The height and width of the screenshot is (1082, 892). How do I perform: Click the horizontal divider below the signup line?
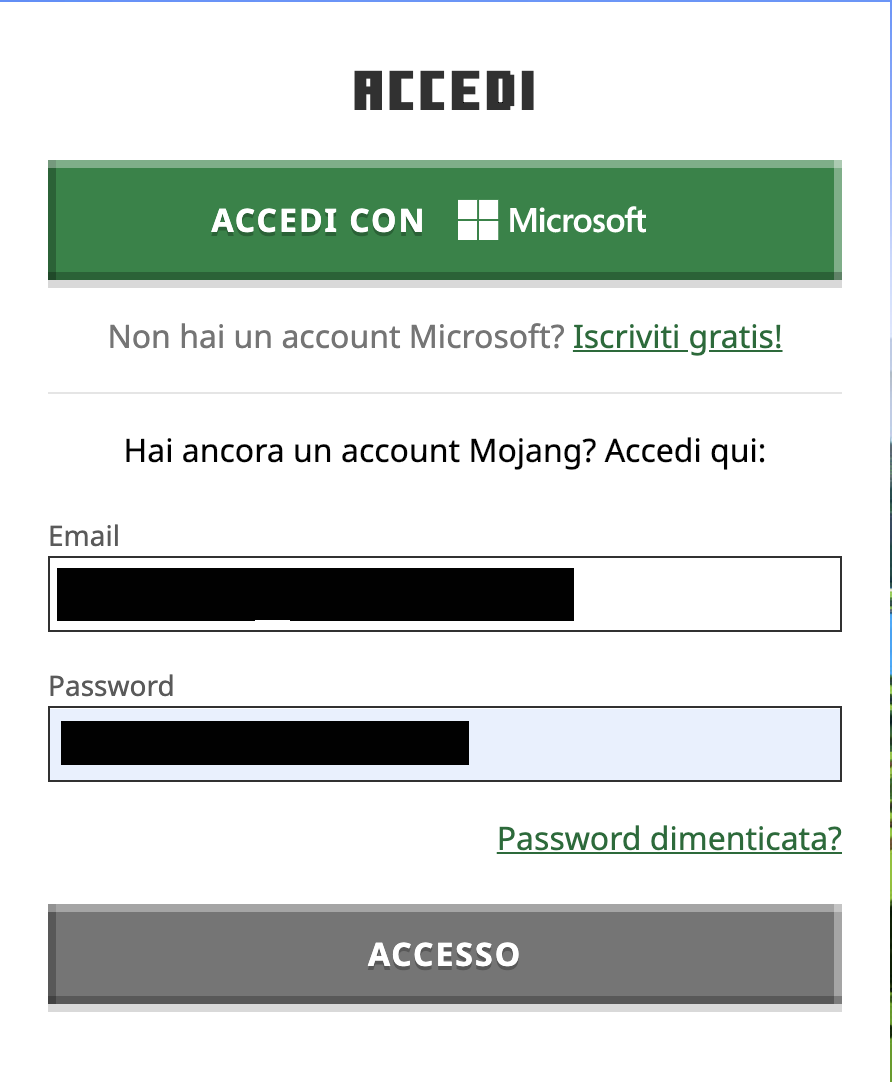[444, 393]
